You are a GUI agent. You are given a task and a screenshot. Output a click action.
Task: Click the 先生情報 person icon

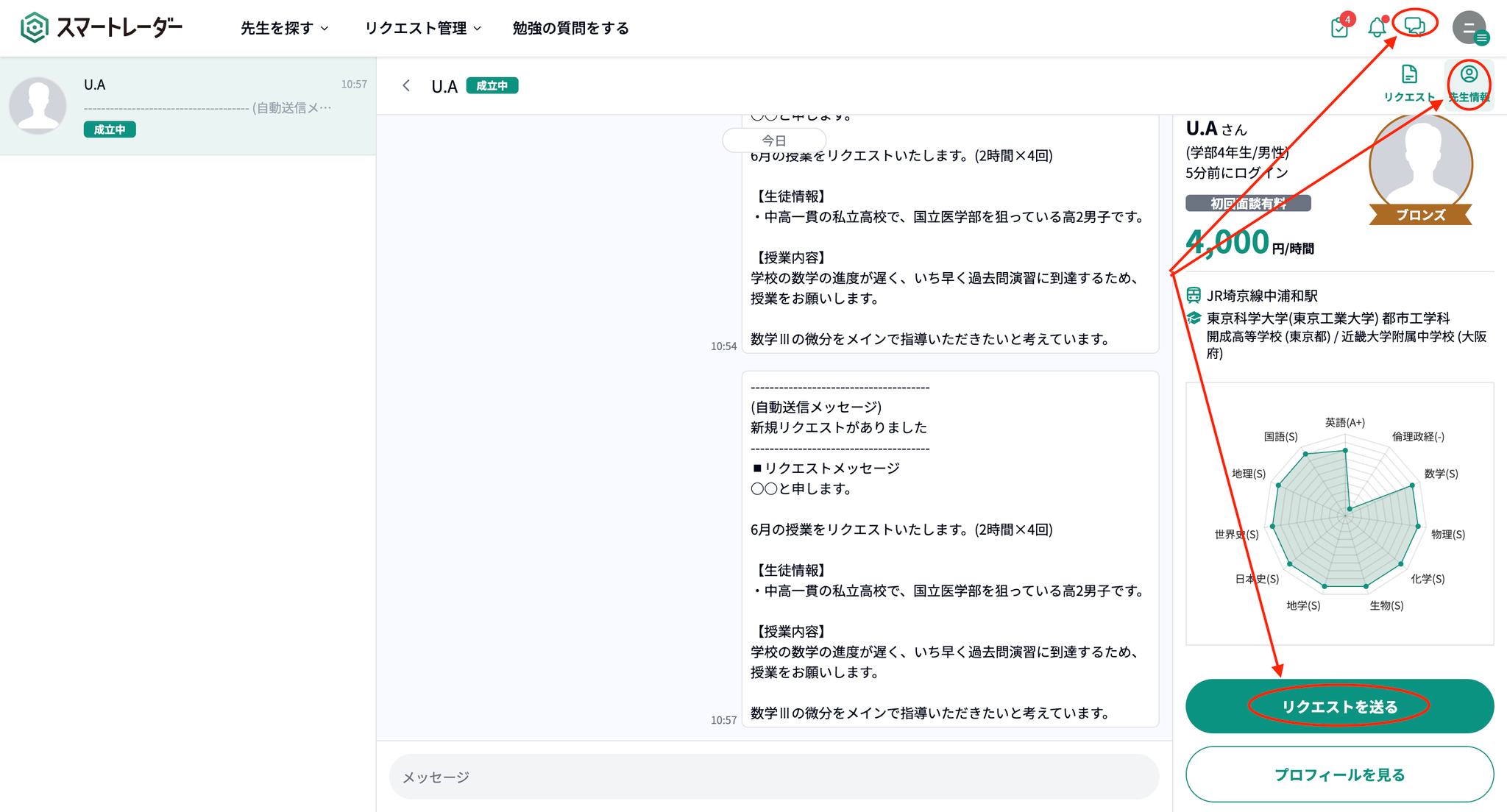point(1469,75)
